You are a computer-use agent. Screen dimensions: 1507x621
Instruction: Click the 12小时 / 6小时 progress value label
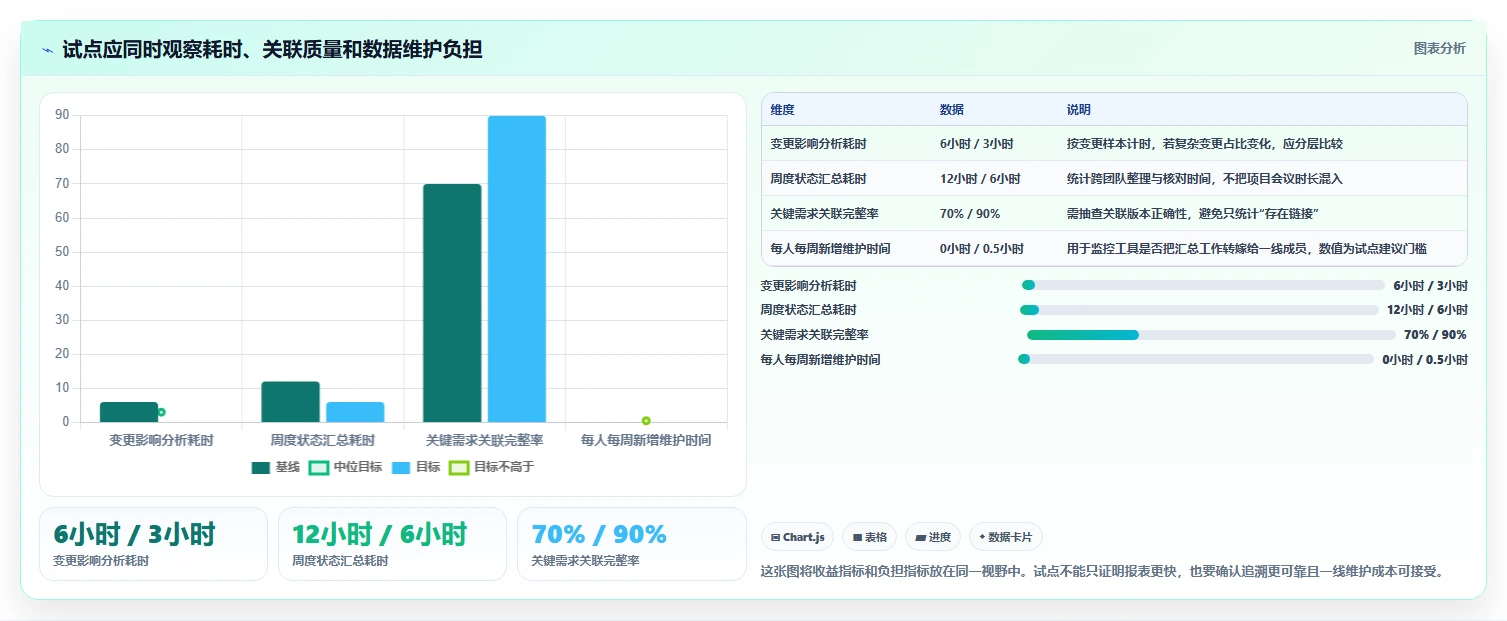1427,310
